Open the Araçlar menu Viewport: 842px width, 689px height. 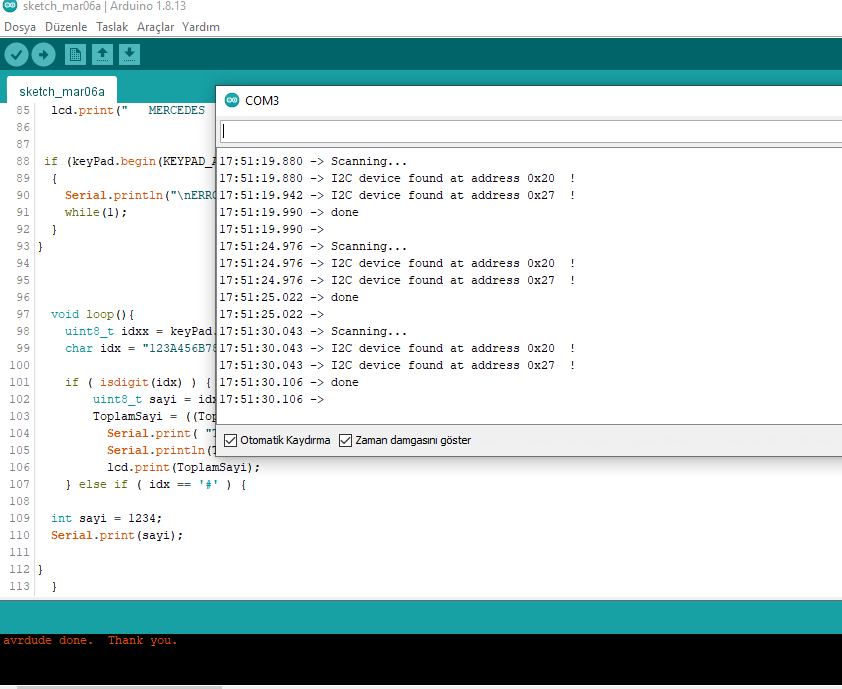155,27
